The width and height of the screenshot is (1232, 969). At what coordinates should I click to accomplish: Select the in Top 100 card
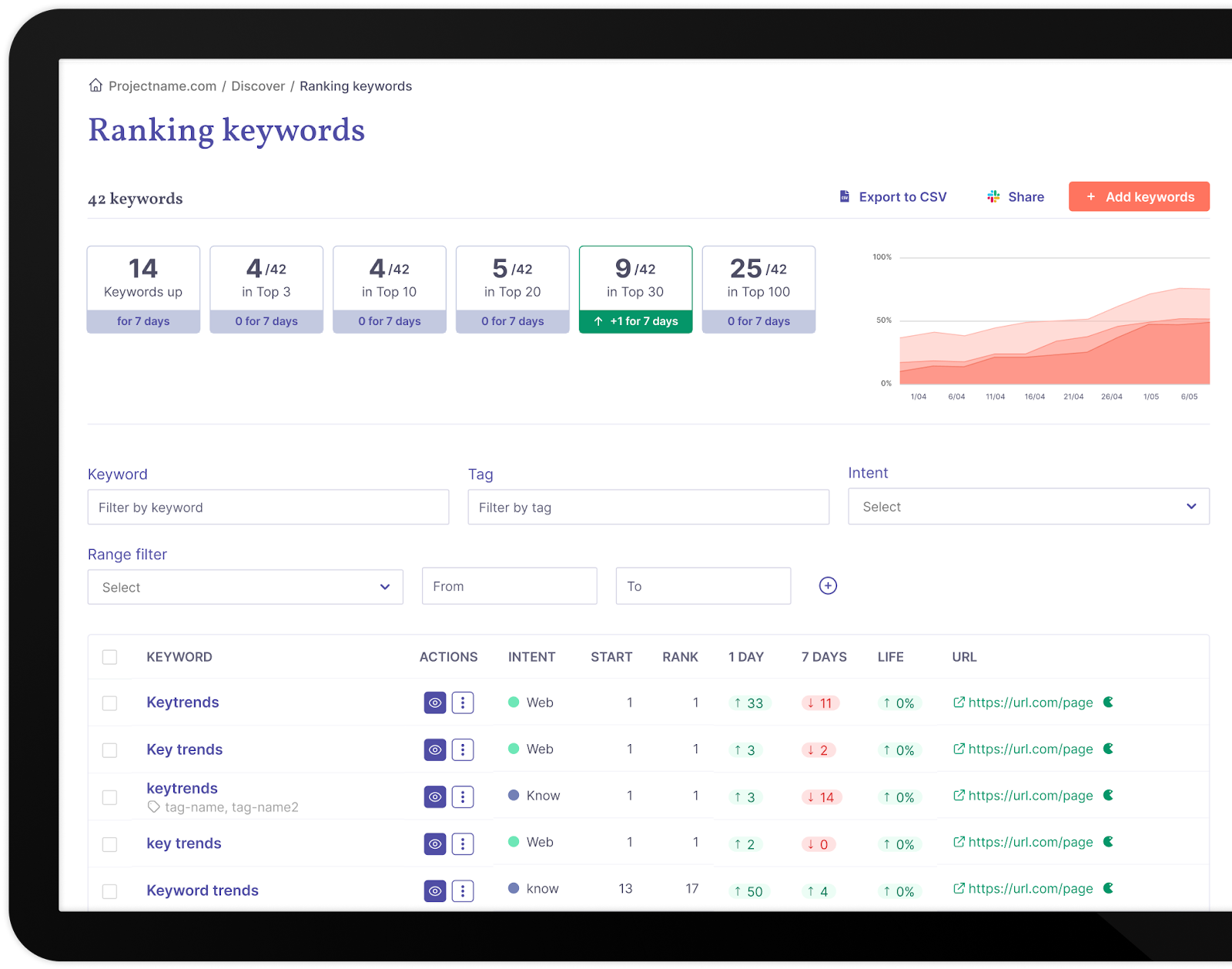(759, 290)
